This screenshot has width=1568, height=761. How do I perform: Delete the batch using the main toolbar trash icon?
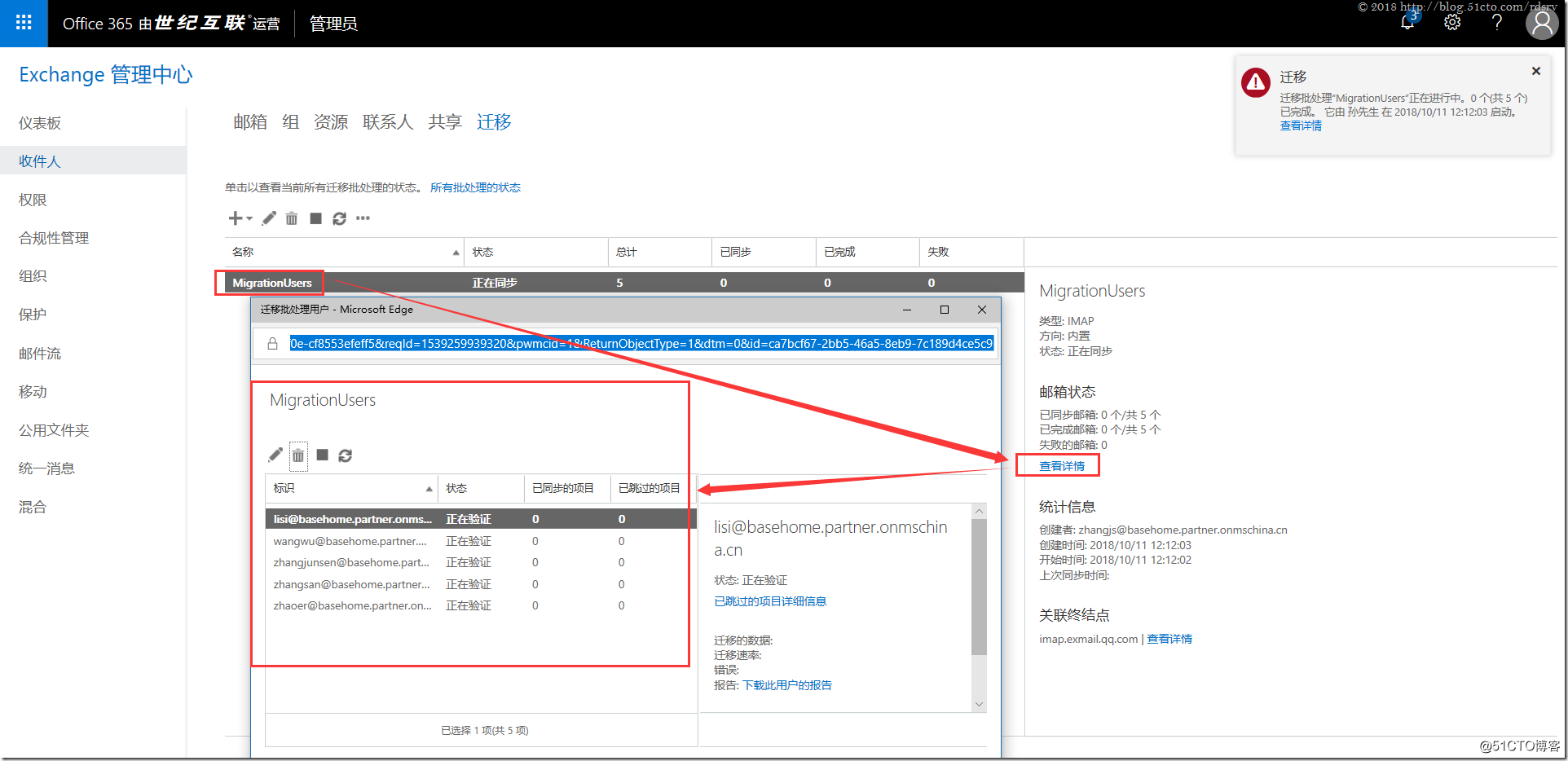point(292,218)
